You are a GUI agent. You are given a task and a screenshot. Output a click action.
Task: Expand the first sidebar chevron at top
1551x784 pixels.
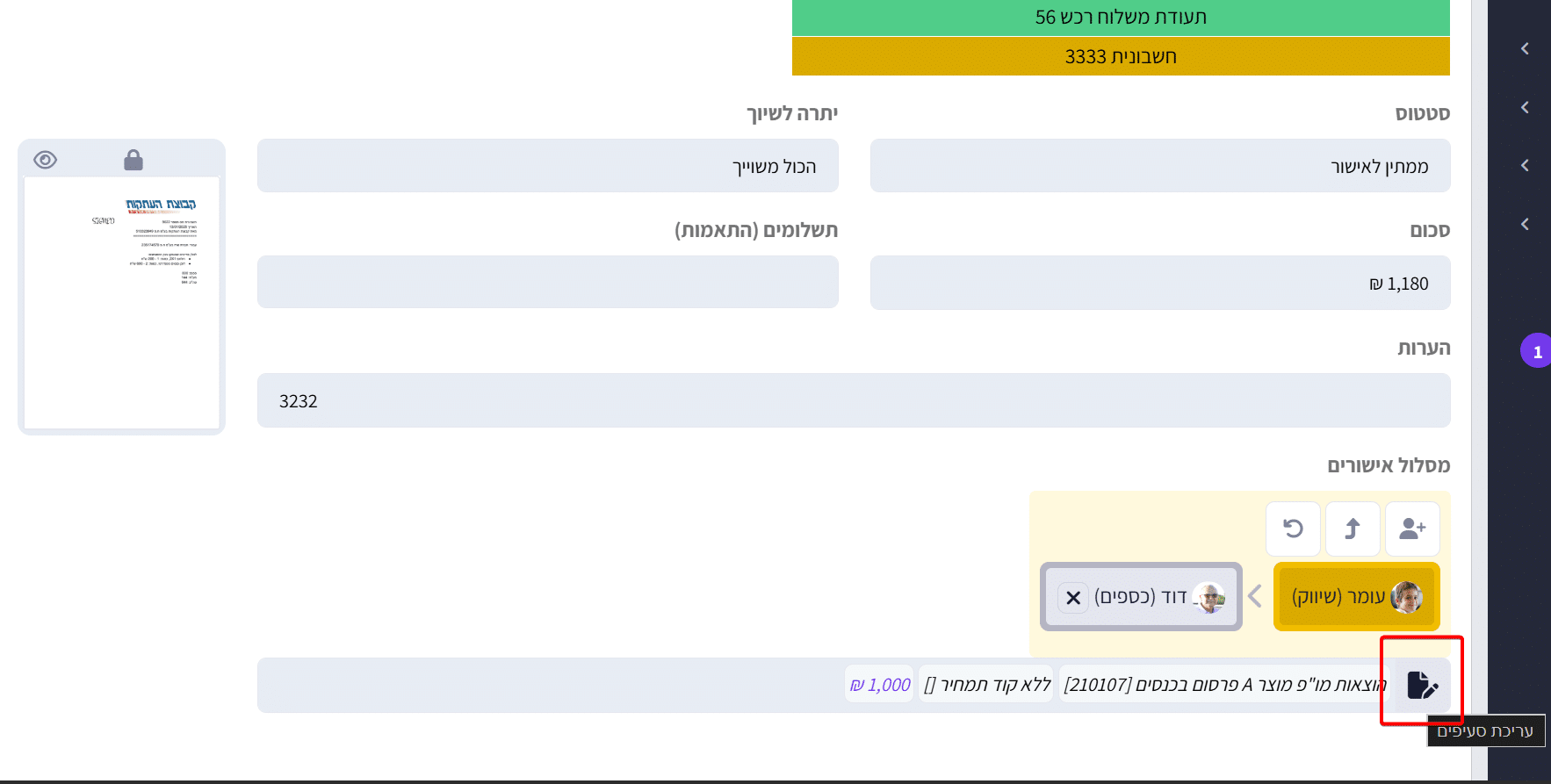pyautogui.click(x=1525, y=48)
